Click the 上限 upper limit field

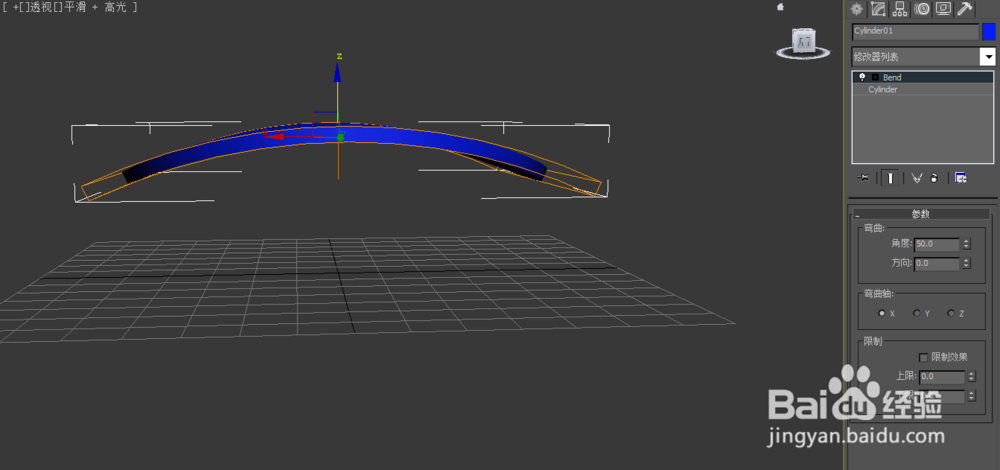point(942,377)
